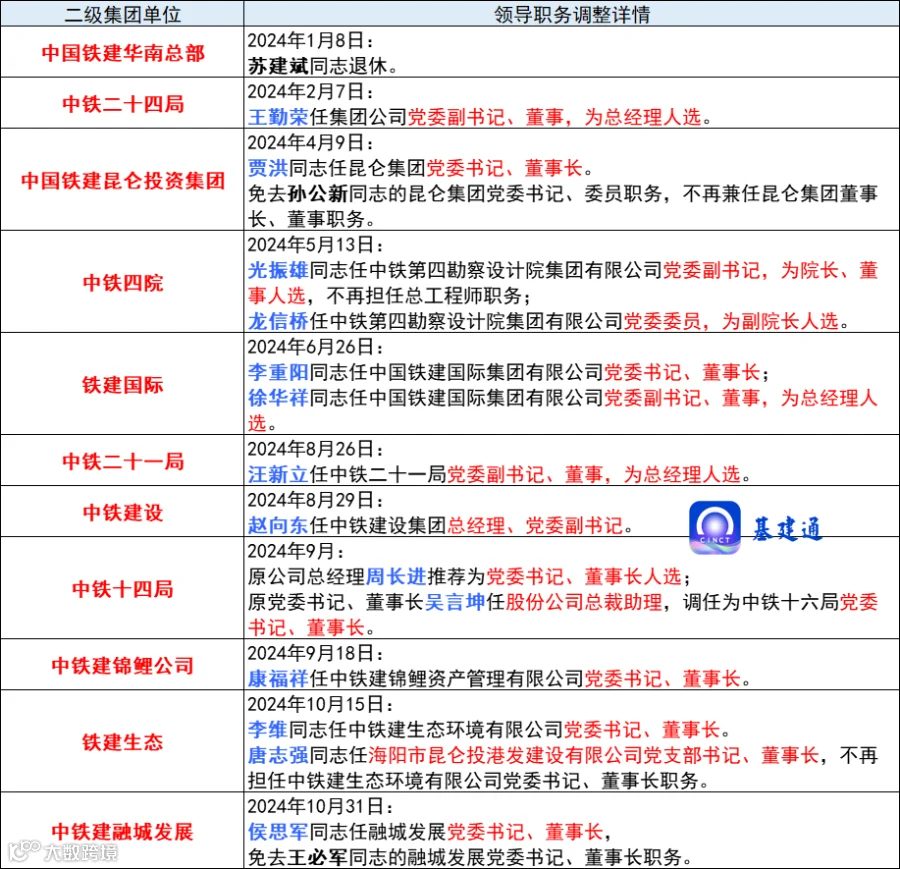Click the blue name 李重阳

pos(278,373)
